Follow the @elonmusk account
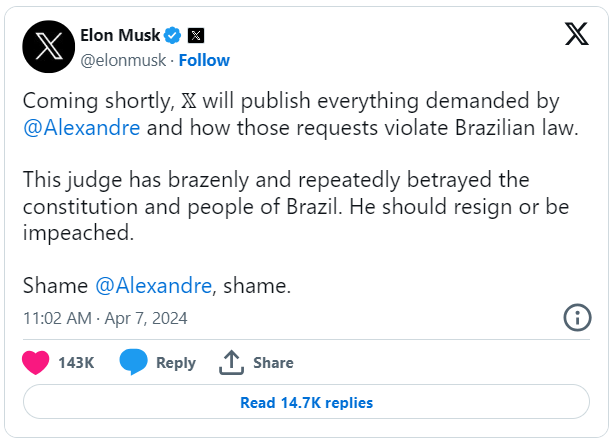This screenshot has height=442, width=615. click(x=204, y=60)
